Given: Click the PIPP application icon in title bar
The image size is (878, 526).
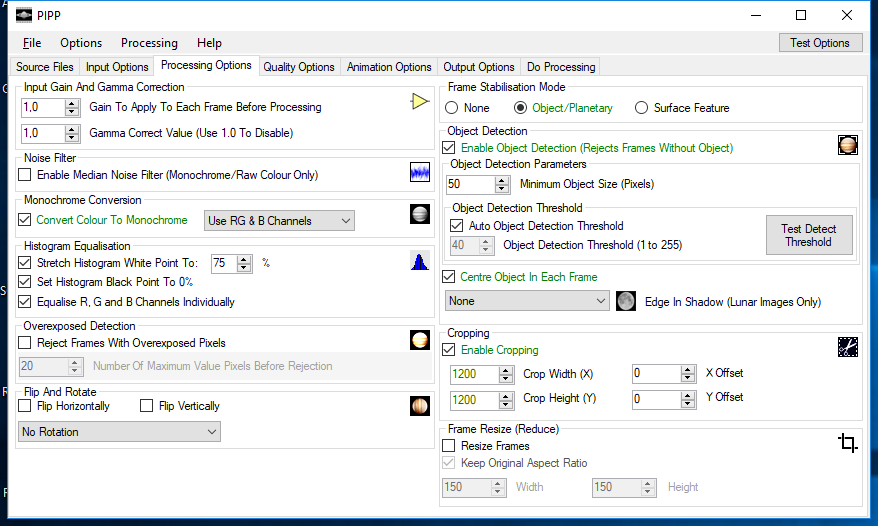Looking at the screenshot, I should coord(24,15).
